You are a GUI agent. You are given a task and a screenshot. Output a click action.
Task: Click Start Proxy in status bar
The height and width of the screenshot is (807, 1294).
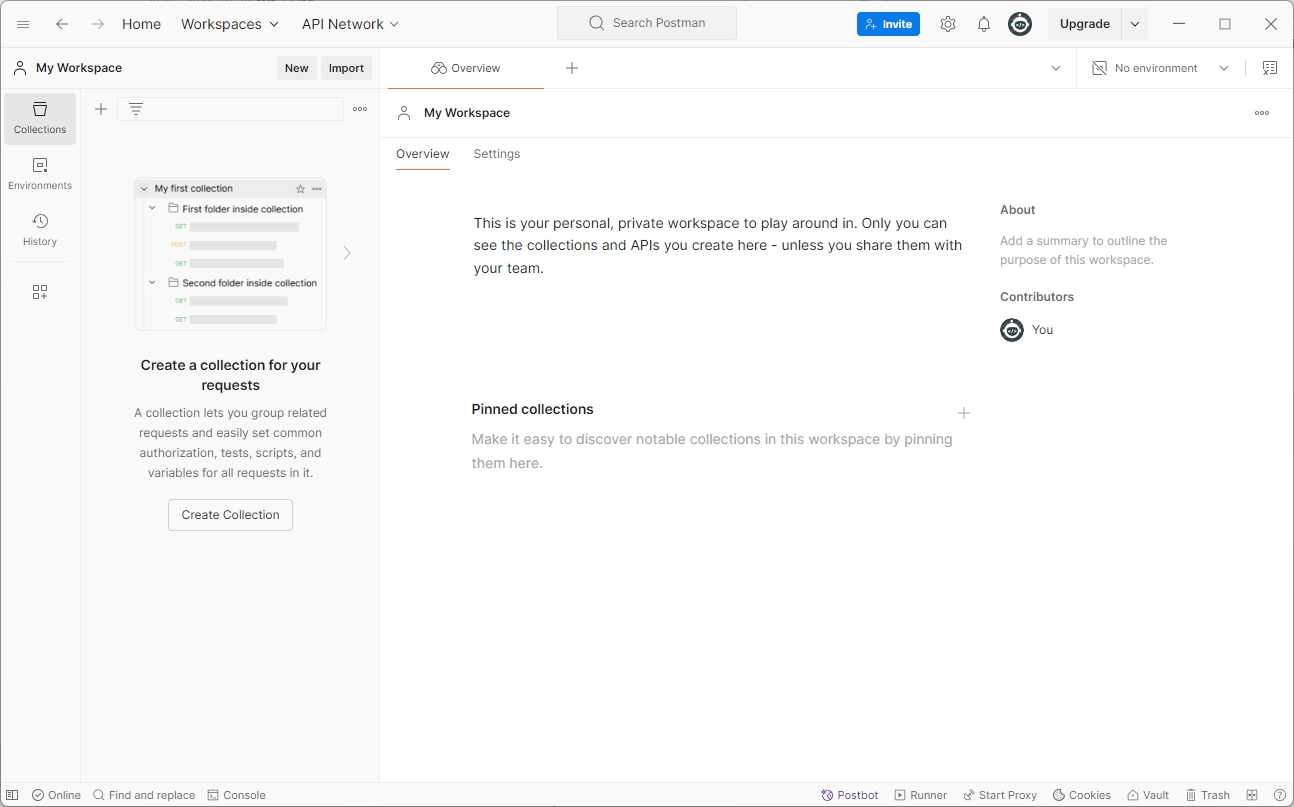pyautogui.click(x=1000, y=795)
